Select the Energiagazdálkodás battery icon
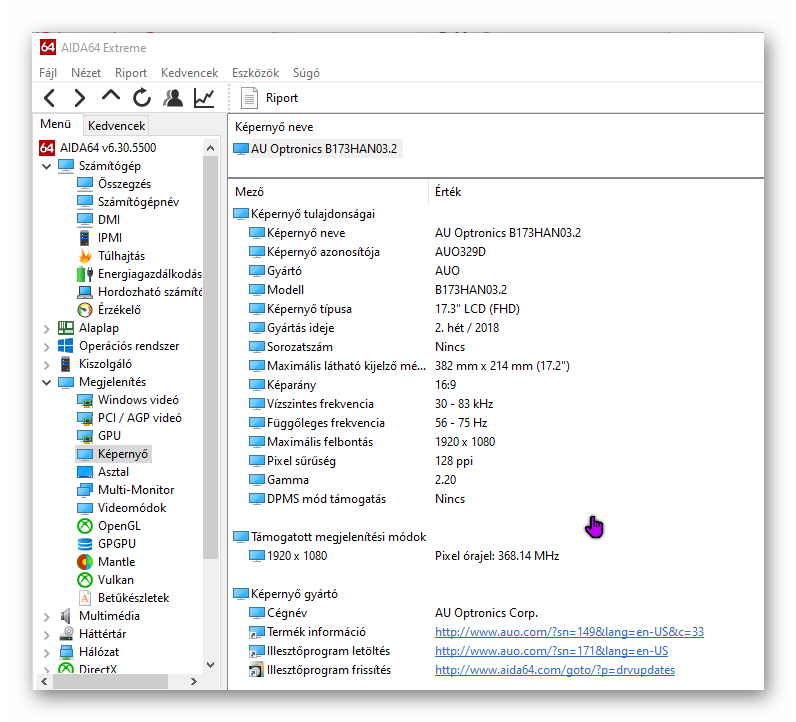The width and height of the screenshot is (796, 722). 85,274
